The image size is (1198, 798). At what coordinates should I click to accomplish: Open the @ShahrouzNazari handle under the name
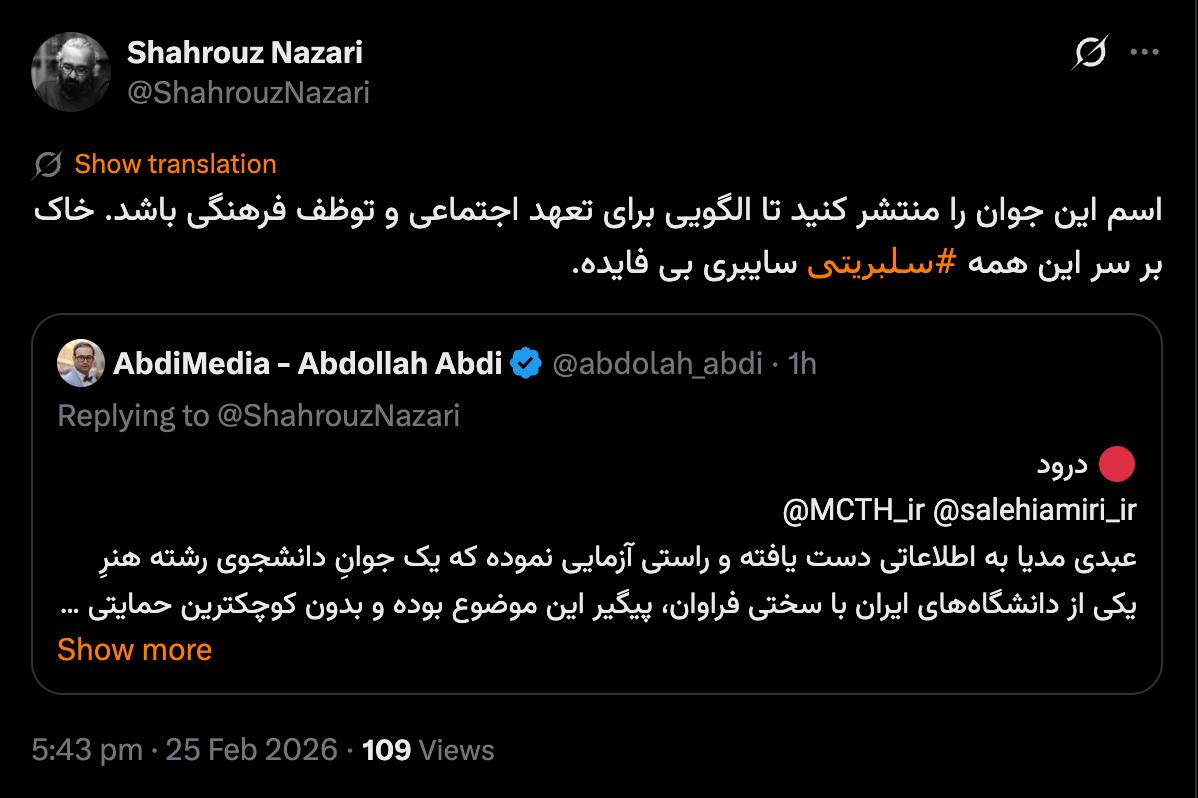click(248, 93)
